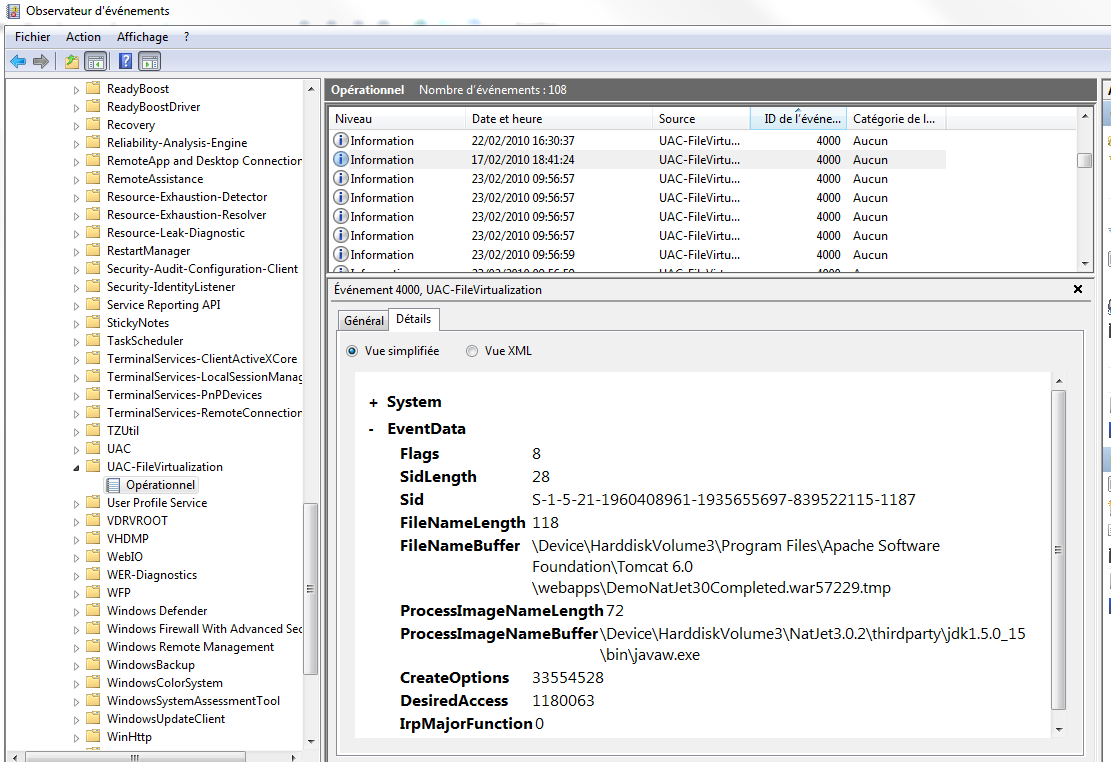Click the DesiredAccess value 1180063
1111x762 pixels.
(563, 701)
